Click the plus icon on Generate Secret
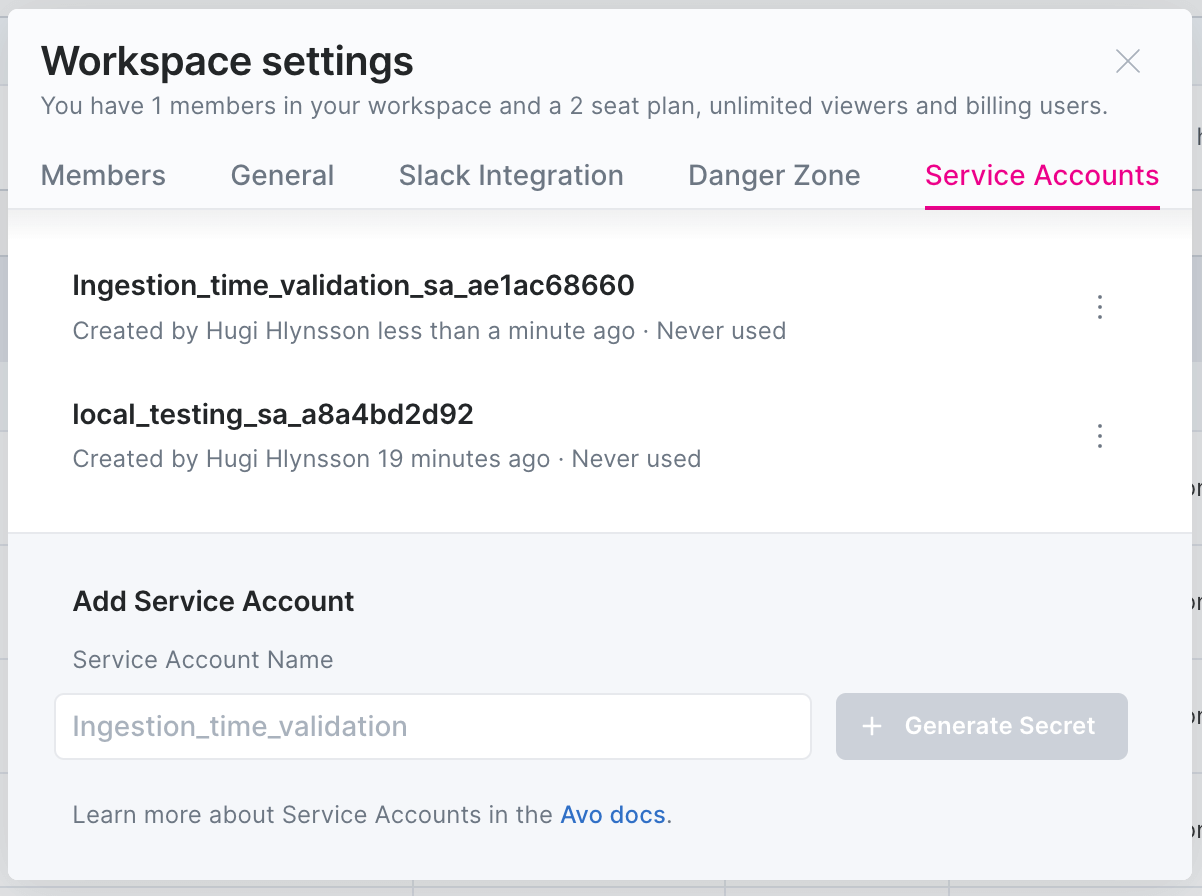Viewport: 1202px width, 896px height. click(x=872, y=727)
